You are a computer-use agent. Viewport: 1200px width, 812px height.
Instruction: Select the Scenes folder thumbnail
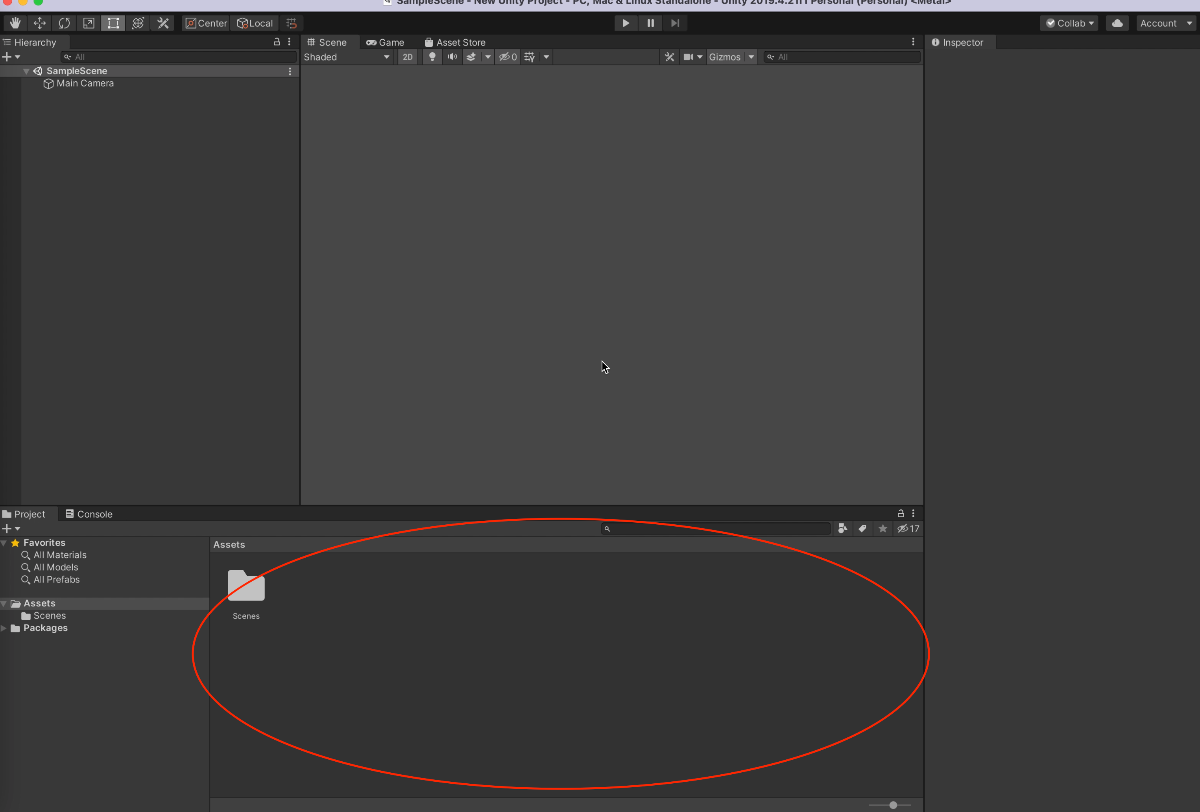(246, 586)
